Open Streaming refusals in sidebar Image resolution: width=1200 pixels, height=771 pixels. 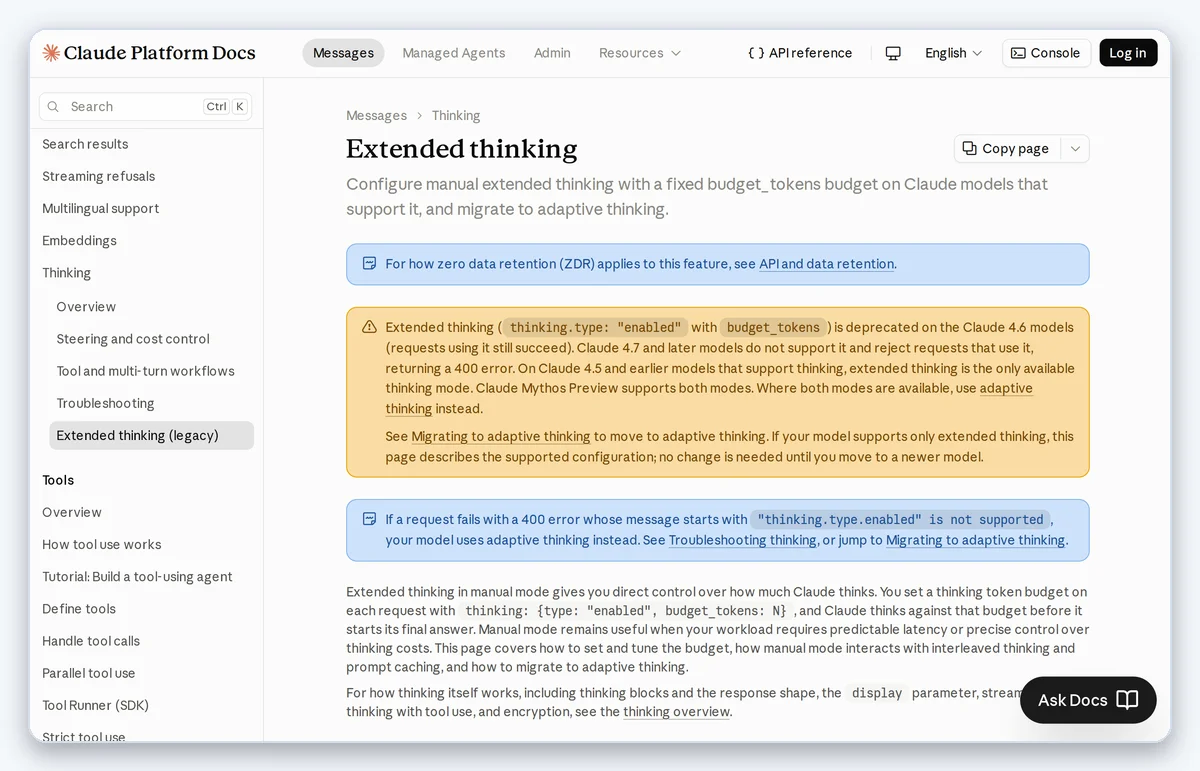(99, 176)
